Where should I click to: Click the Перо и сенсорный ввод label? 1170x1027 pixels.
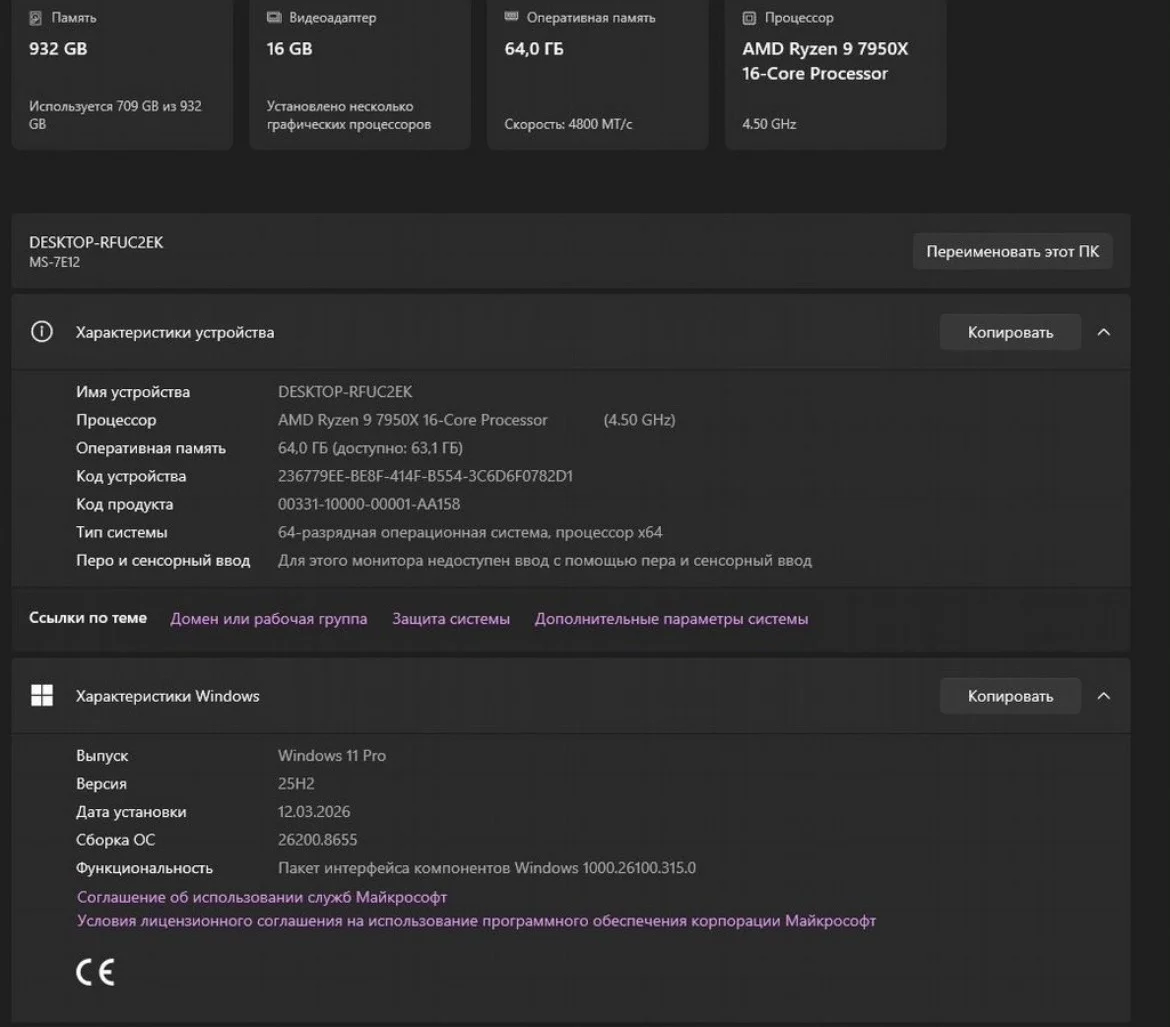(163, 561)
